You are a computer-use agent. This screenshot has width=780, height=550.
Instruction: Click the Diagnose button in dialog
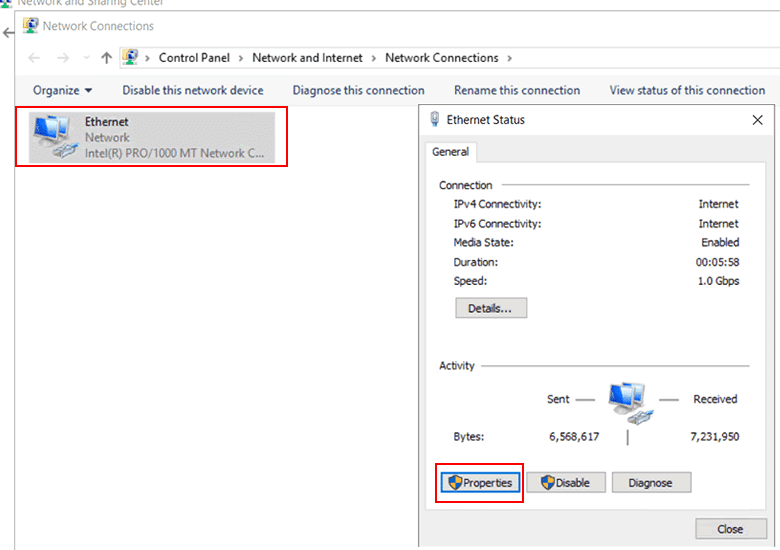tap(651, 482)
